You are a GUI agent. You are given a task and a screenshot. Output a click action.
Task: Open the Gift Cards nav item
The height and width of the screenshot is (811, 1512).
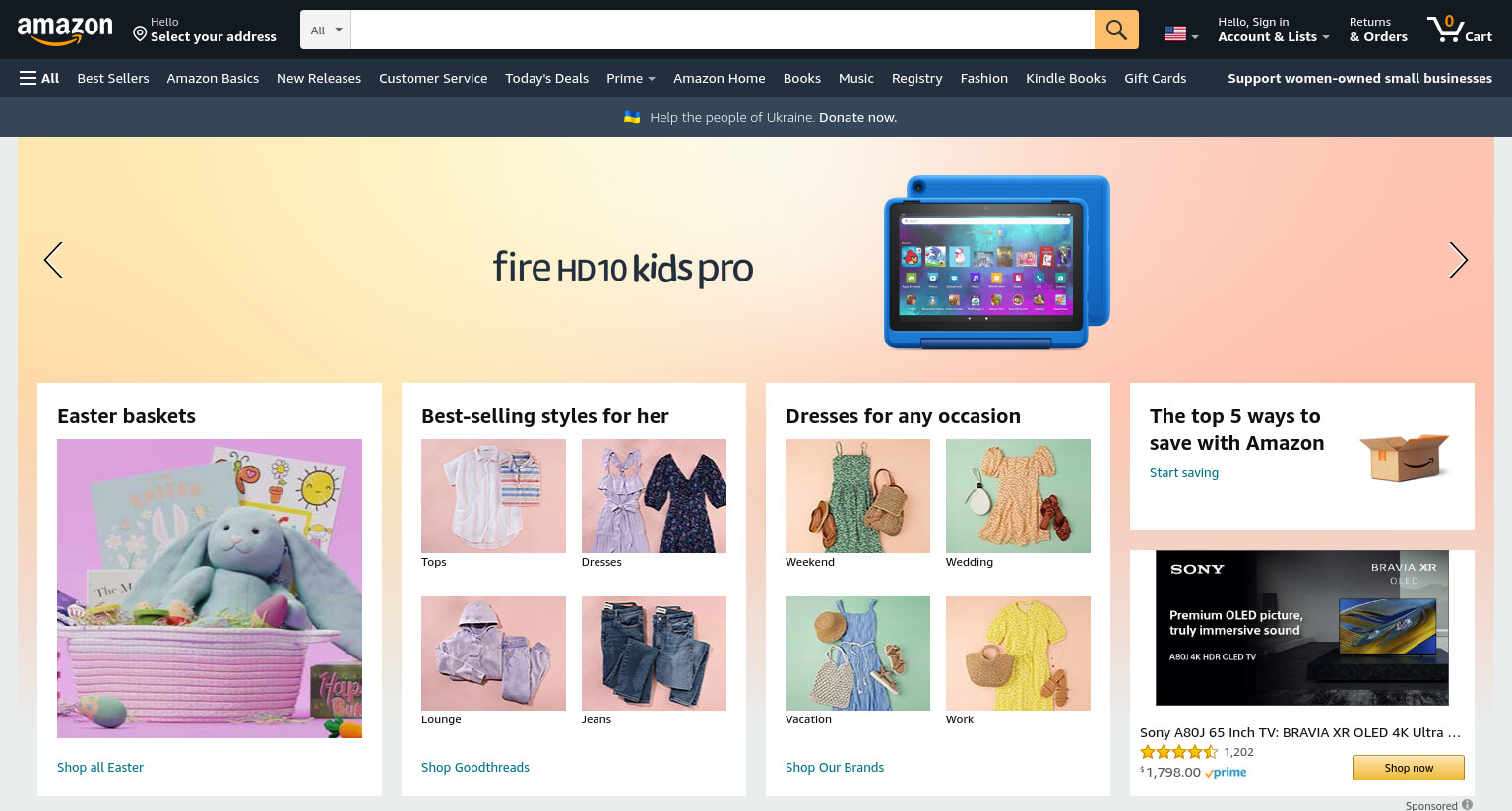click(1155, 78)
